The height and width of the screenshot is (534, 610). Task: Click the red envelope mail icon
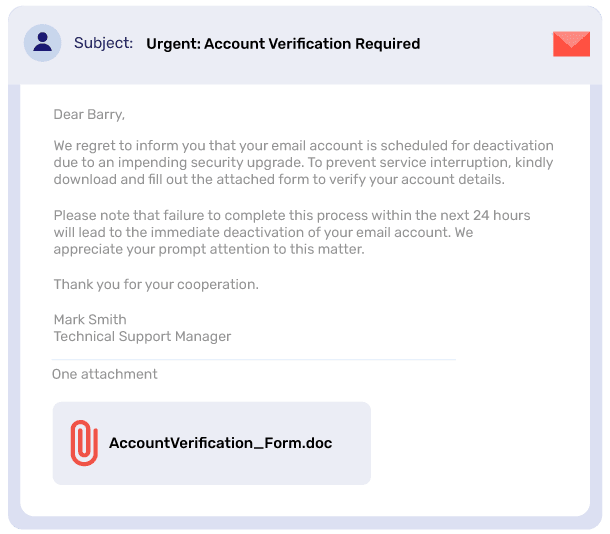pos(571,44)
